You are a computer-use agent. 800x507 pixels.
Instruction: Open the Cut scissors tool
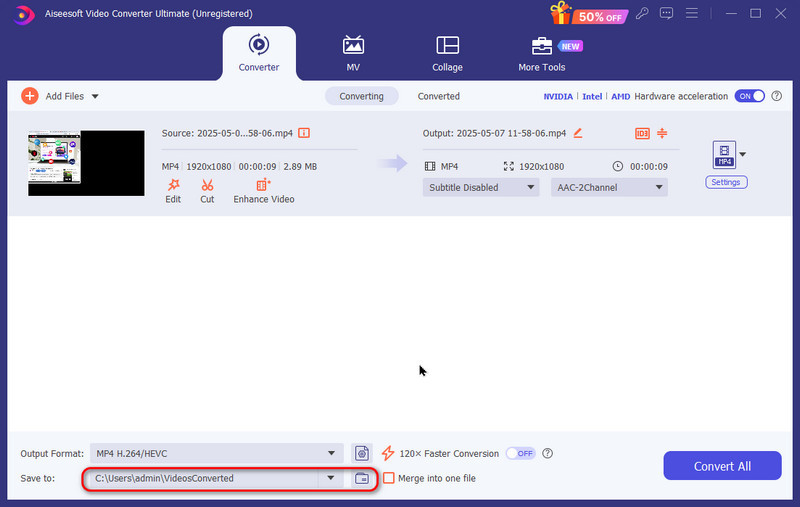(x=207, y=185)
